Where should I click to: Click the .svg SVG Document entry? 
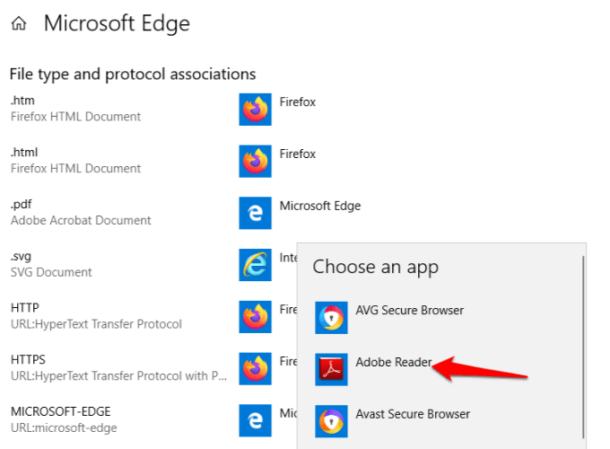(51, 264)
